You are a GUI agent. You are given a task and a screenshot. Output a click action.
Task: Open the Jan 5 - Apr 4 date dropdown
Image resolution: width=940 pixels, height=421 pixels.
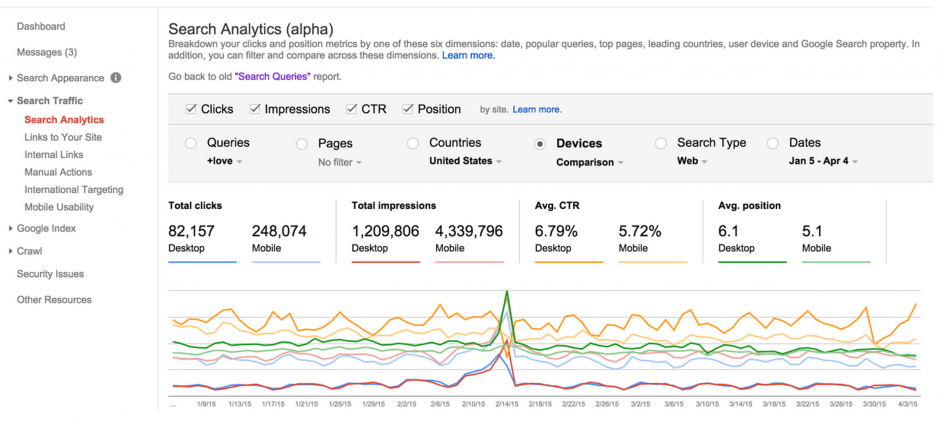click(x=823, y=161)
